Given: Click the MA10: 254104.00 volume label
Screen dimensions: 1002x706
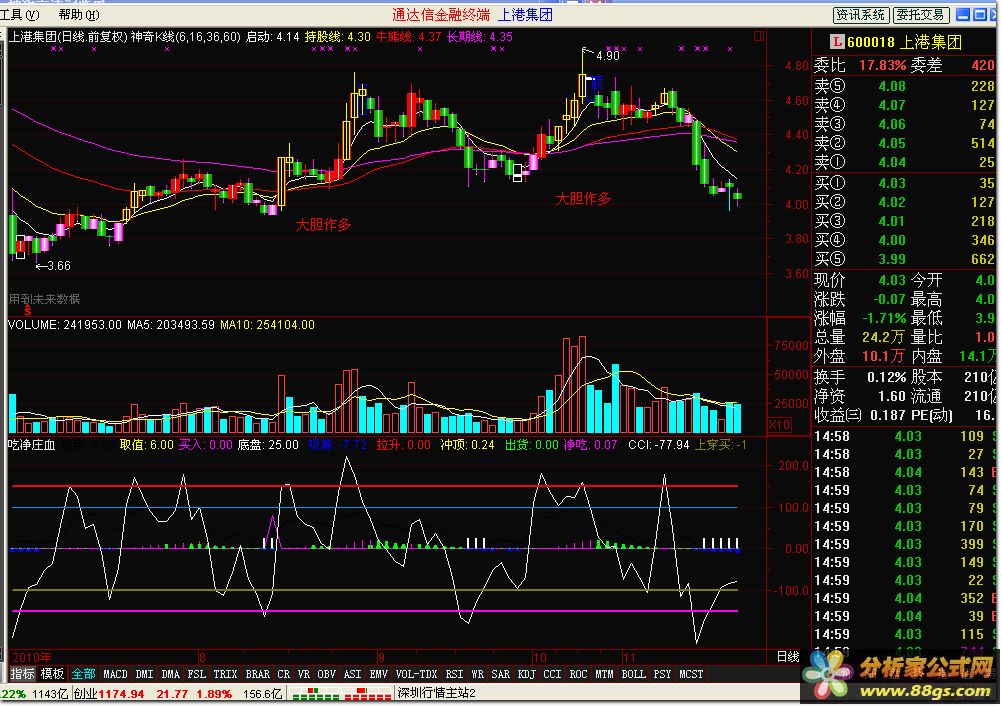Looking at the screenshot, I should tap(267, 325).
